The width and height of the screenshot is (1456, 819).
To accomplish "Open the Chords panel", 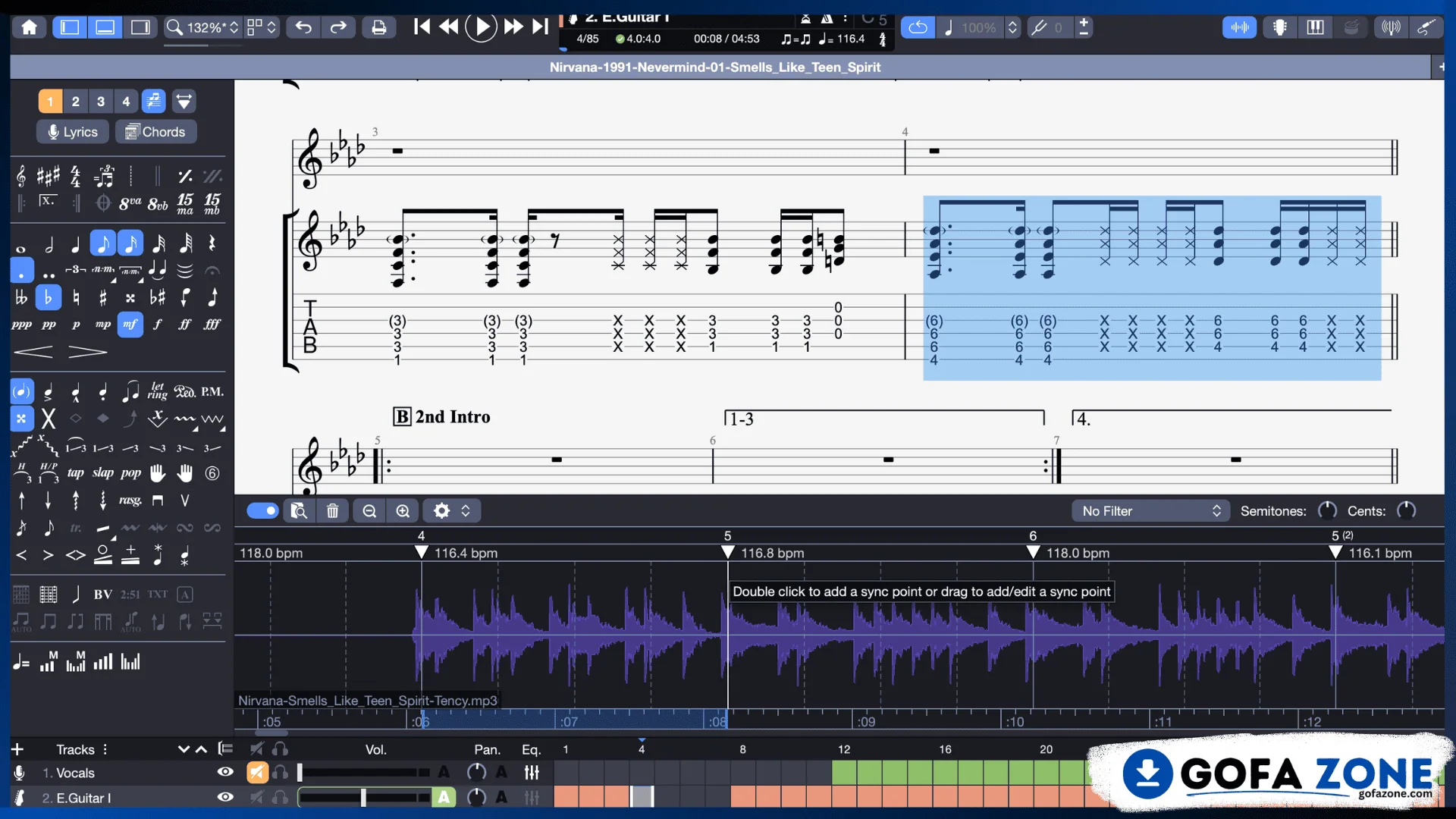I will coord(155,131).
